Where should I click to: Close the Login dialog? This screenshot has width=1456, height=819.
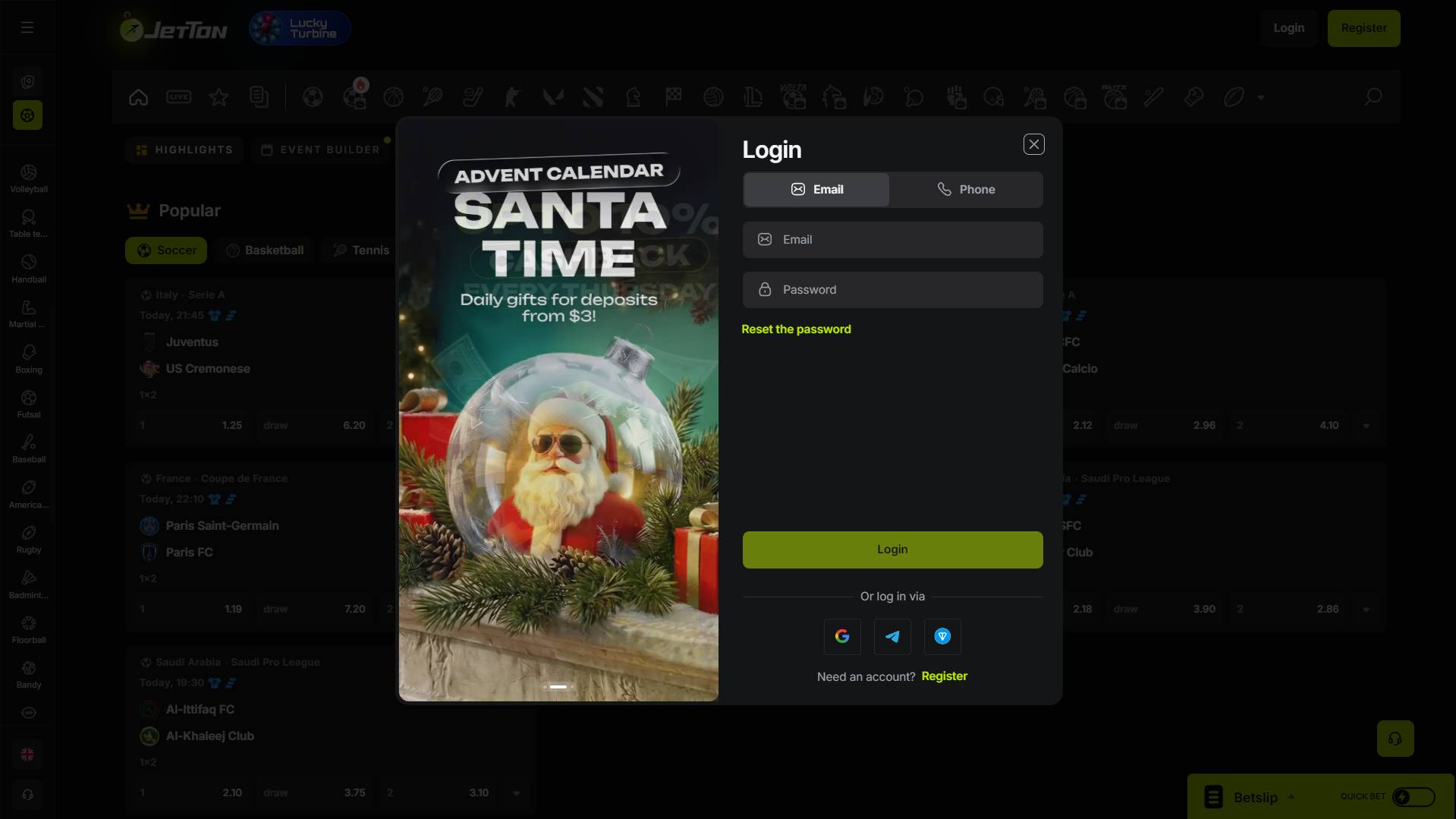coord(1033,144)
